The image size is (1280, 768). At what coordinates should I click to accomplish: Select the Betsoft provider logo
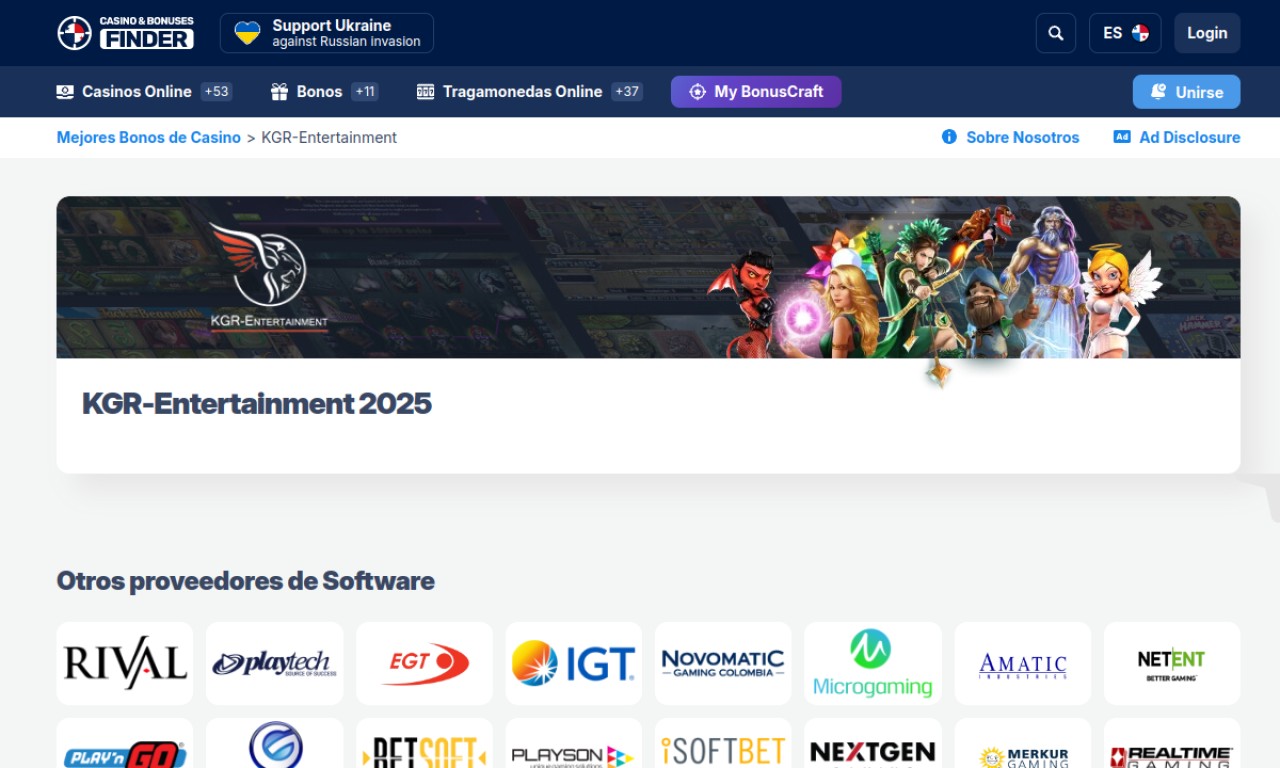click(424, 743)
